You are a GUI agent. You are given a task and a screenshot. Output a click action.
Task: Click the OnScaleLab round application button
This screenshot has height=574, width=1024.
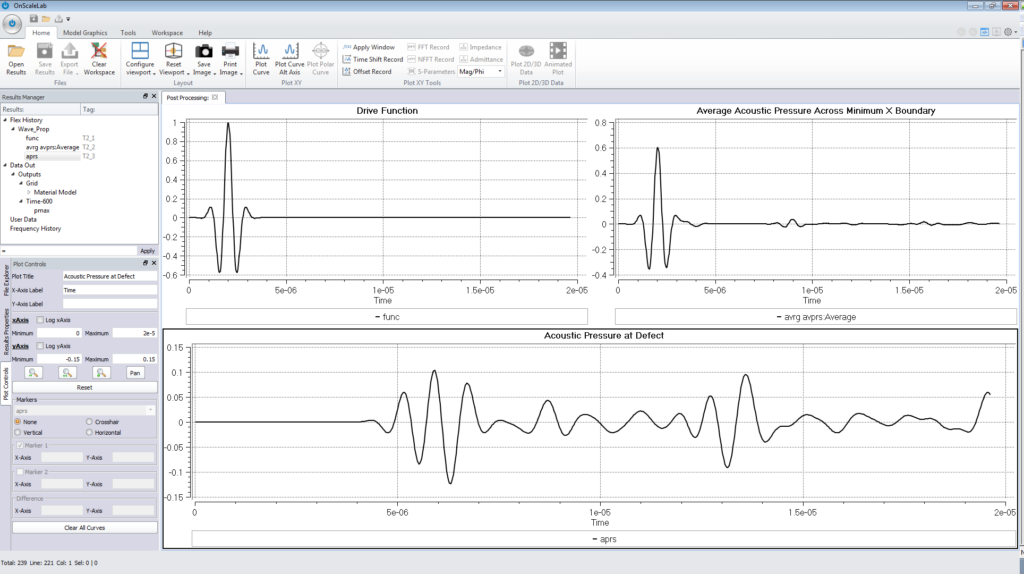tap(12, 24)
